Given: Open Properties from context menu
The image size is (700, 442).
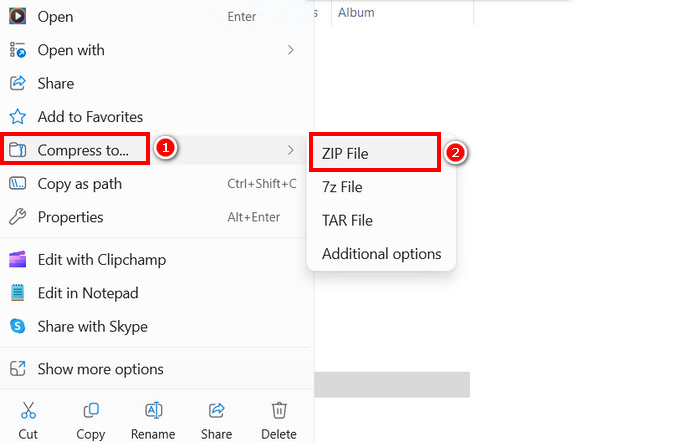Looking at the screenshot, I should 70,217.
